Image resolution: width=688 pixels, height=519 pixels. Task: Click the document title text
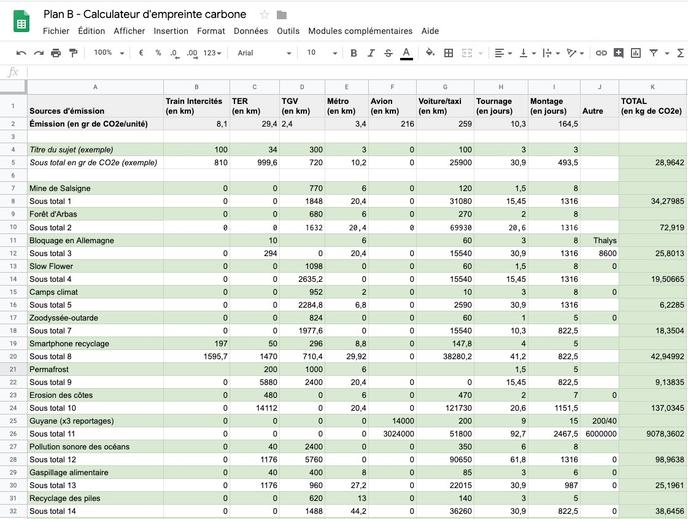[144, 14]
